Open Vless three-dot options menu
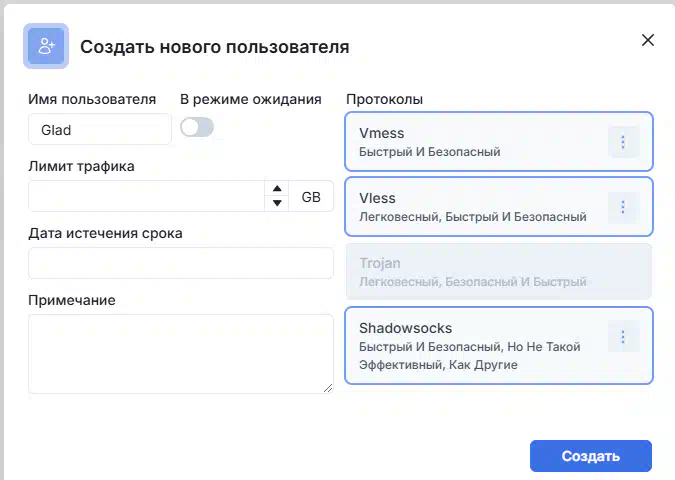 (623, 207)
